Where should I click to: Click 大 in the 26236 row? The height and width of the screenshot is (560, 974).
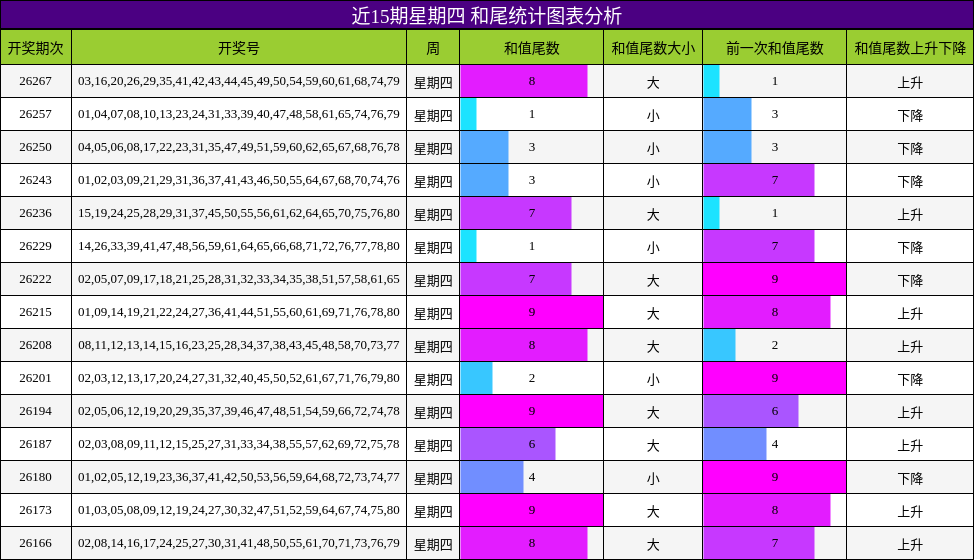(x=653, y=214)
